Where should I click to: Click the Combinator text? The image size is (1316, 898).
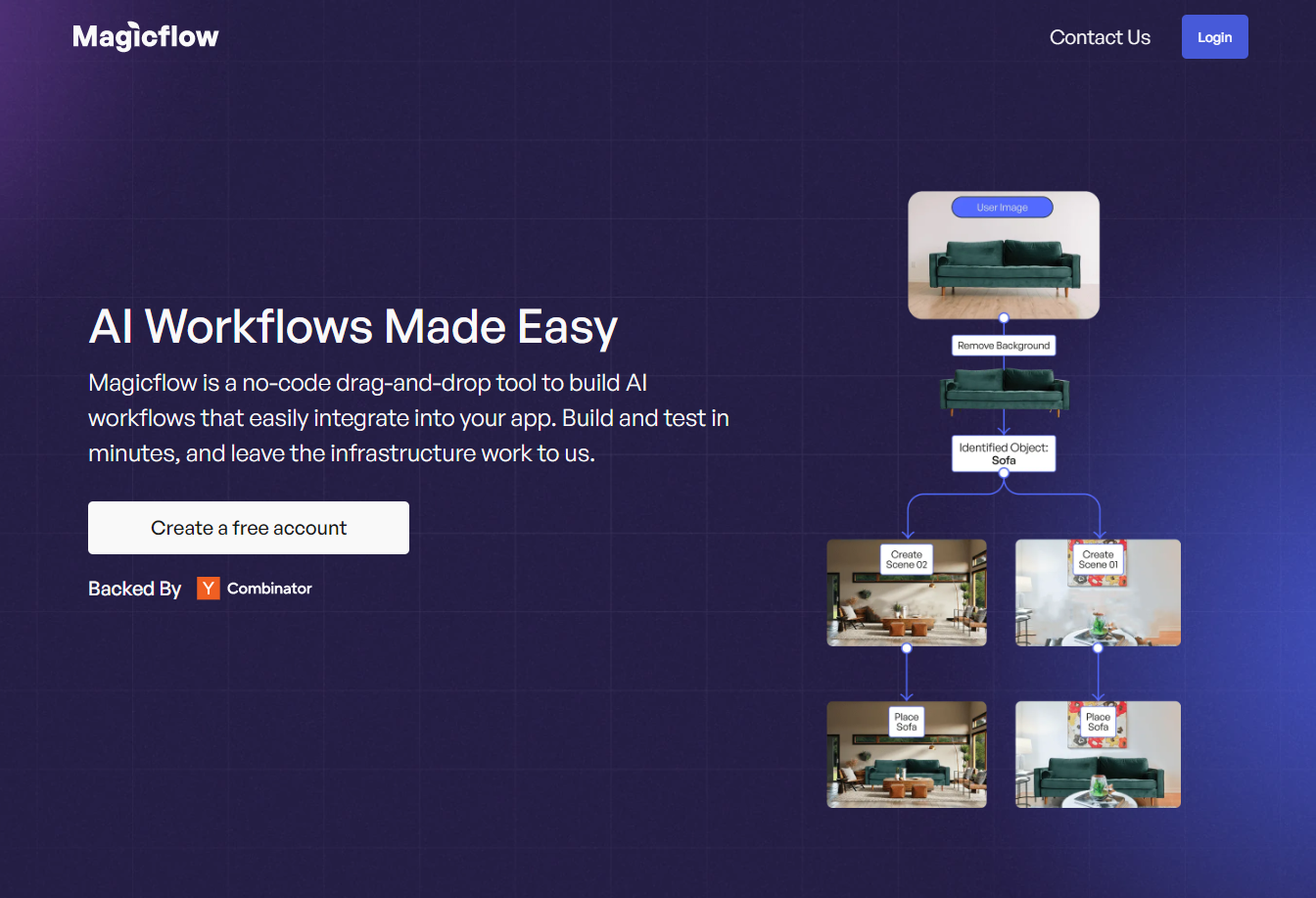click(x=269, y=589)
